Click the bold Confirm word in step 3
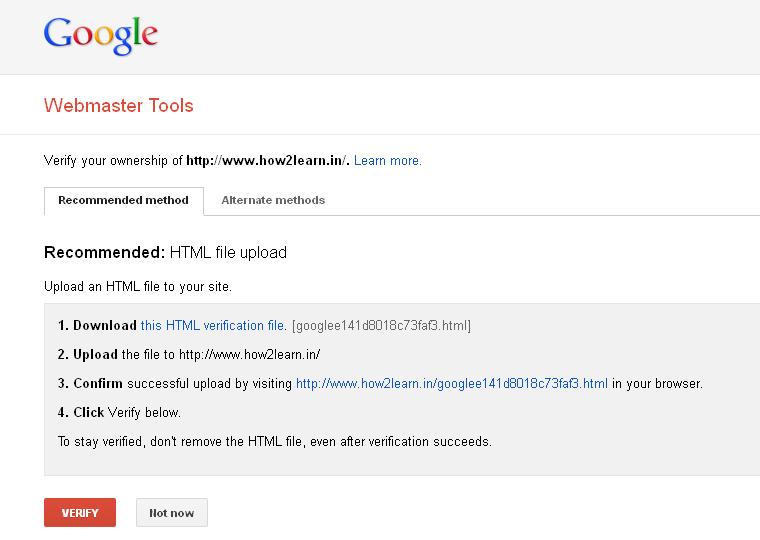 98,383
